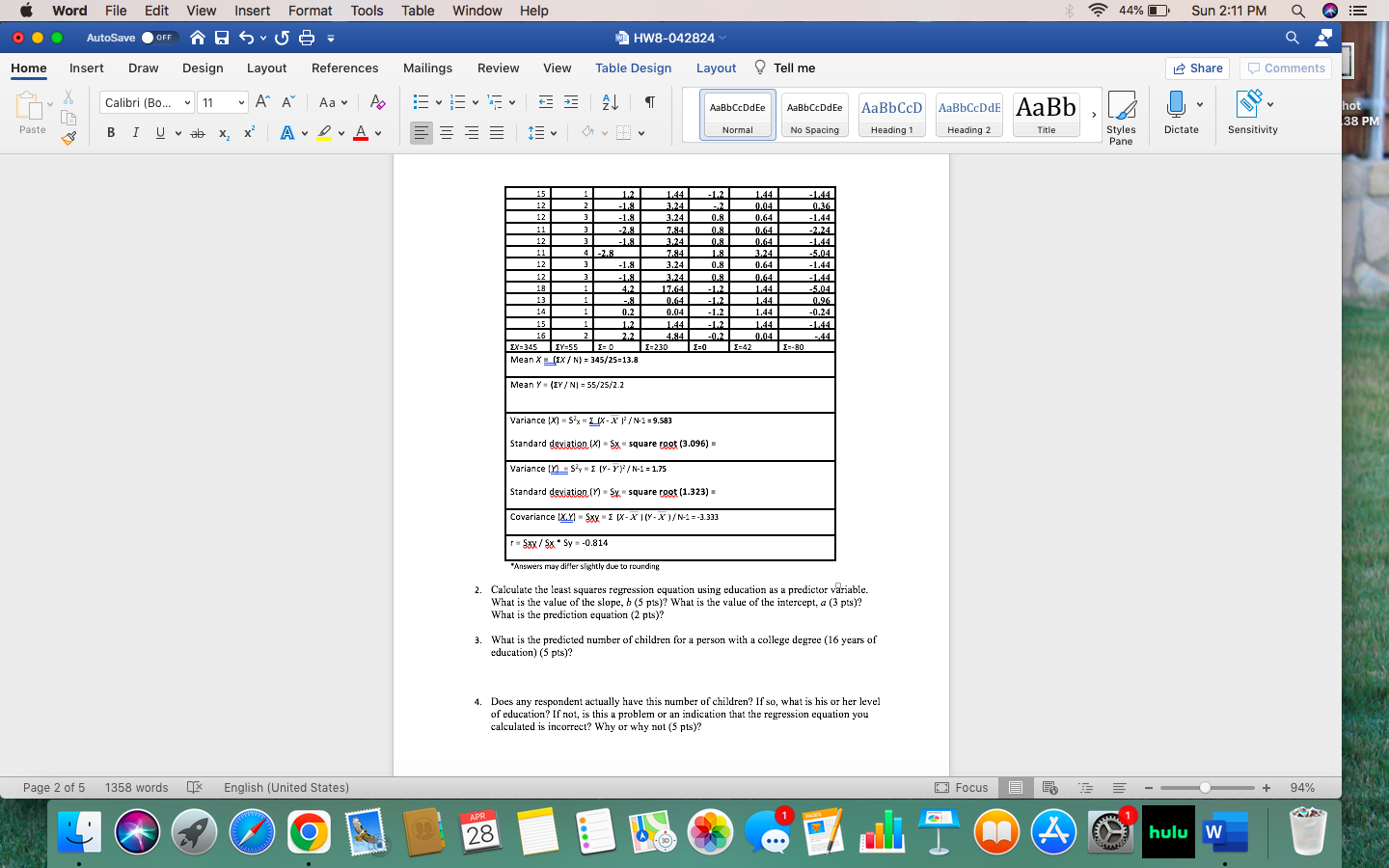Select the Format Painter brush

(68, 138)
